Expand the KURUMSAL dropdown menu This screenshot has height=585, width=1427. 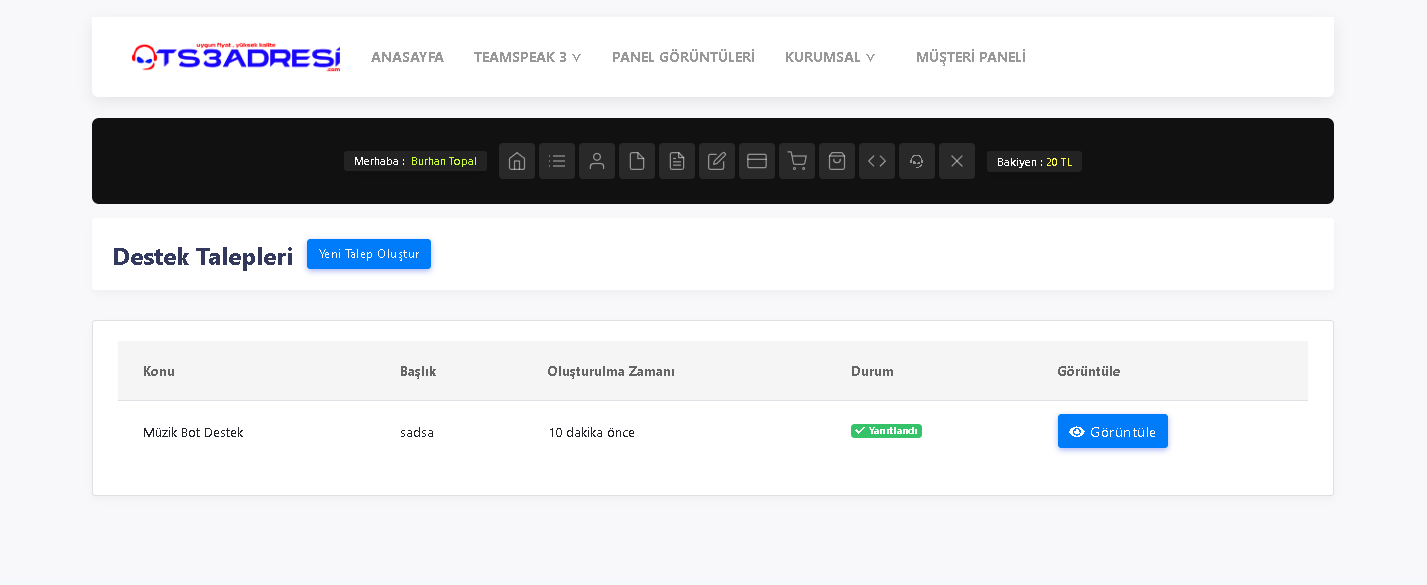tap(830, 57)
